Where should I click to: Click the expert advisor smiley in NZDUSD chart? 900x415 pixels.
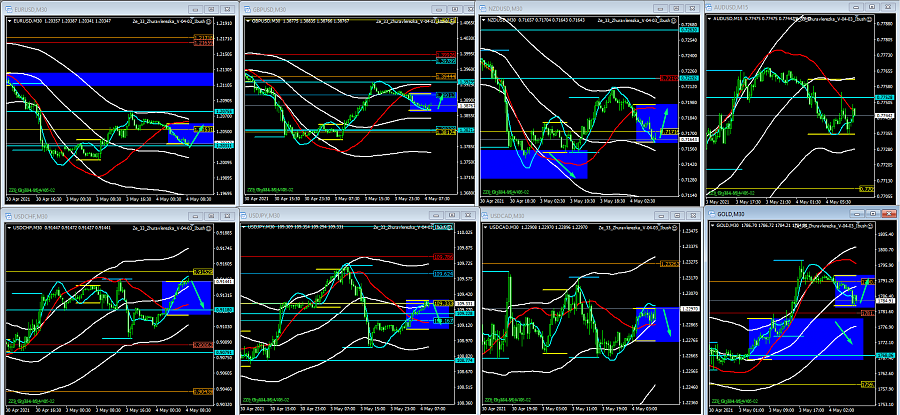click(672, 20)
